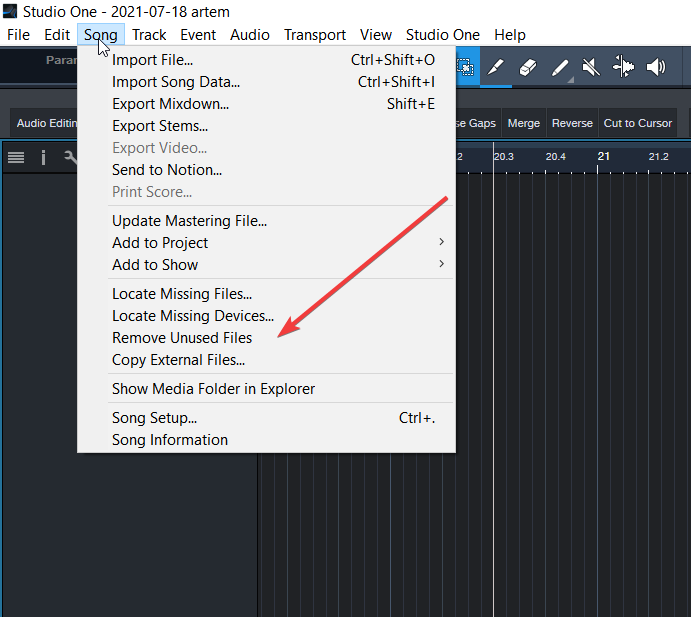
Task: Open the track list icon
Action: click(16, 157)
